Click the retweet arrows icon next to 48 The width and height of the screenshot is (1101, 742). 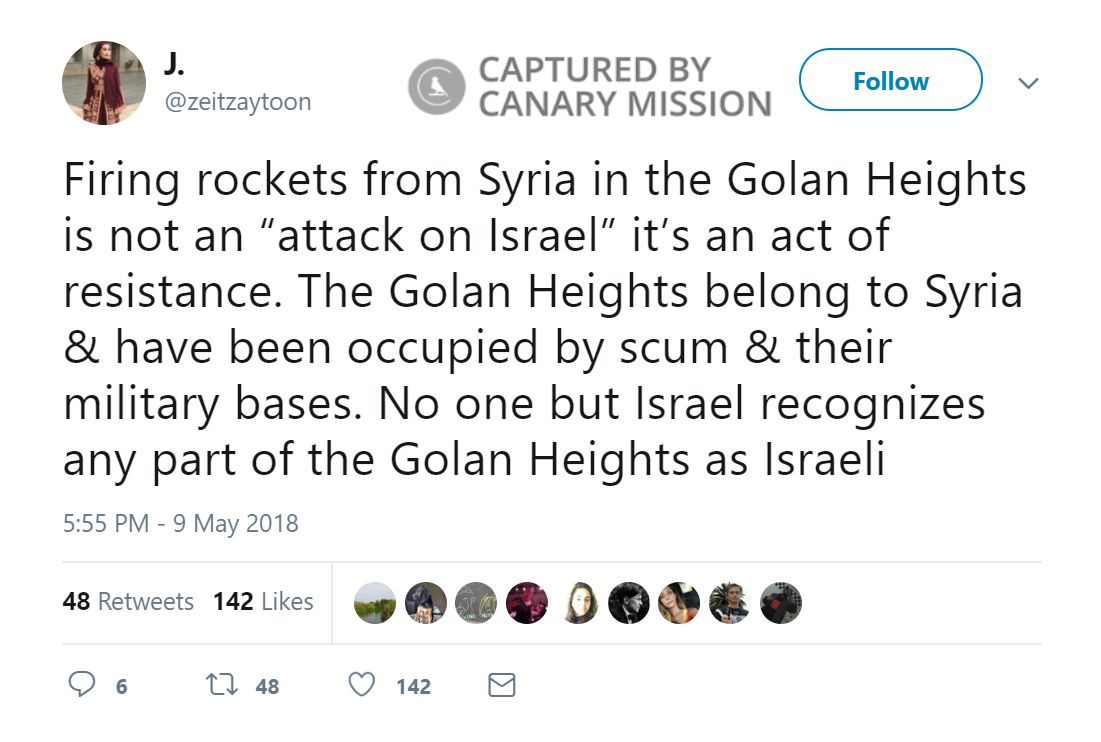[224, 686]
